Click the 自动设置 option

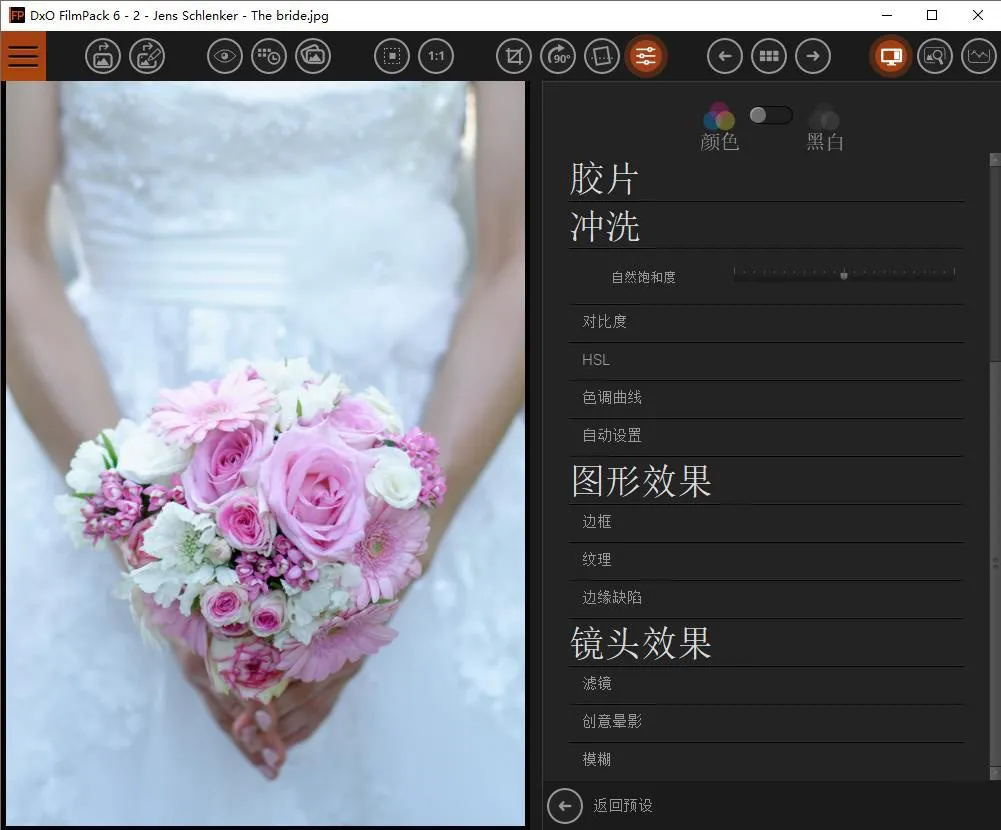point(612,436)
